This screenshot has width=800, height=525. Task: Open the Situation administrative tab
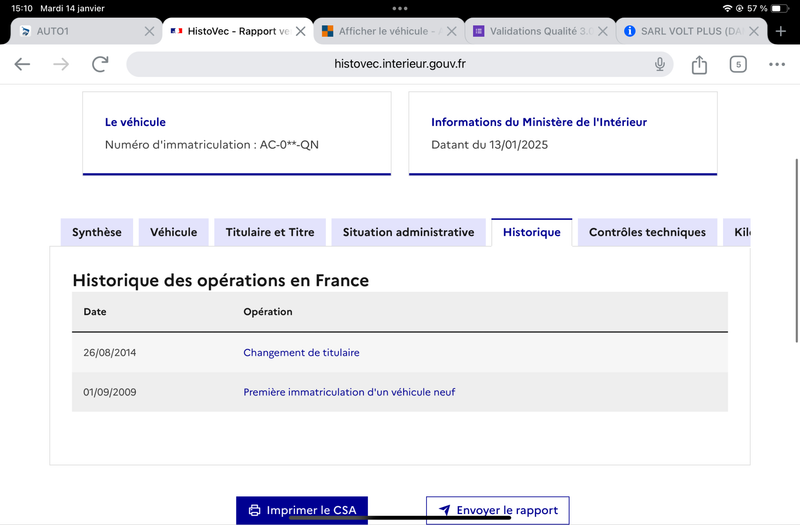[408, 232]
